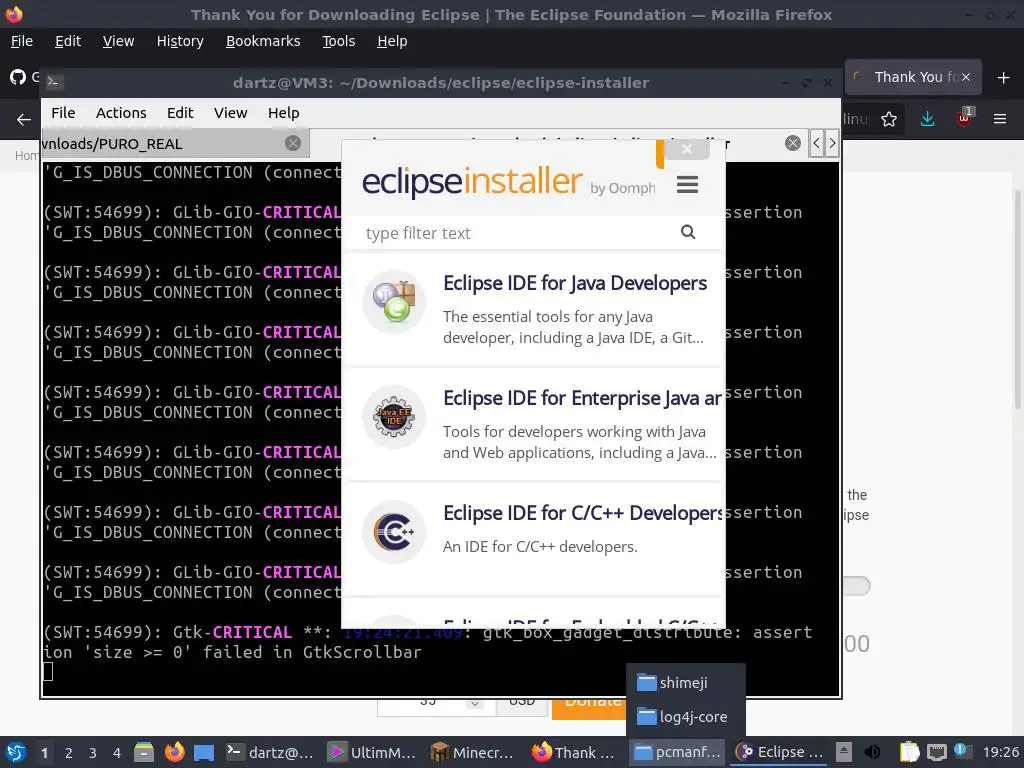Click the GitHub pinned tab icon
Screen dimensions: 1024x768
click(x=18, y=77)
